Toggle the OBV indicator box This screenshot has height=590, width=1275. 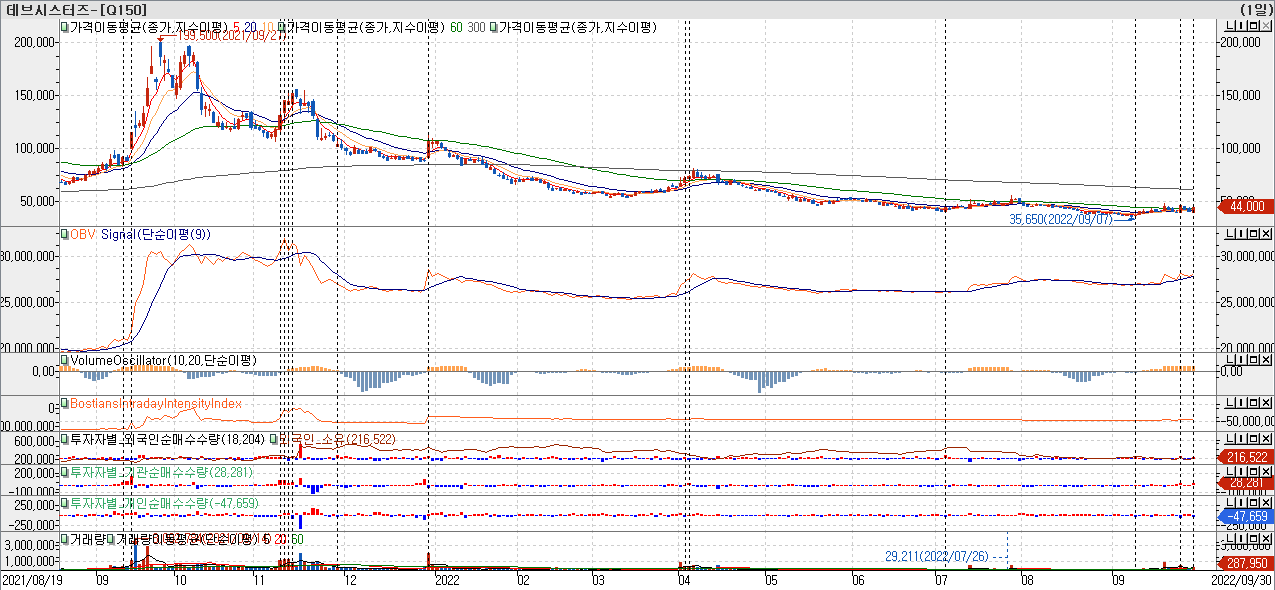tap(64, 234)
